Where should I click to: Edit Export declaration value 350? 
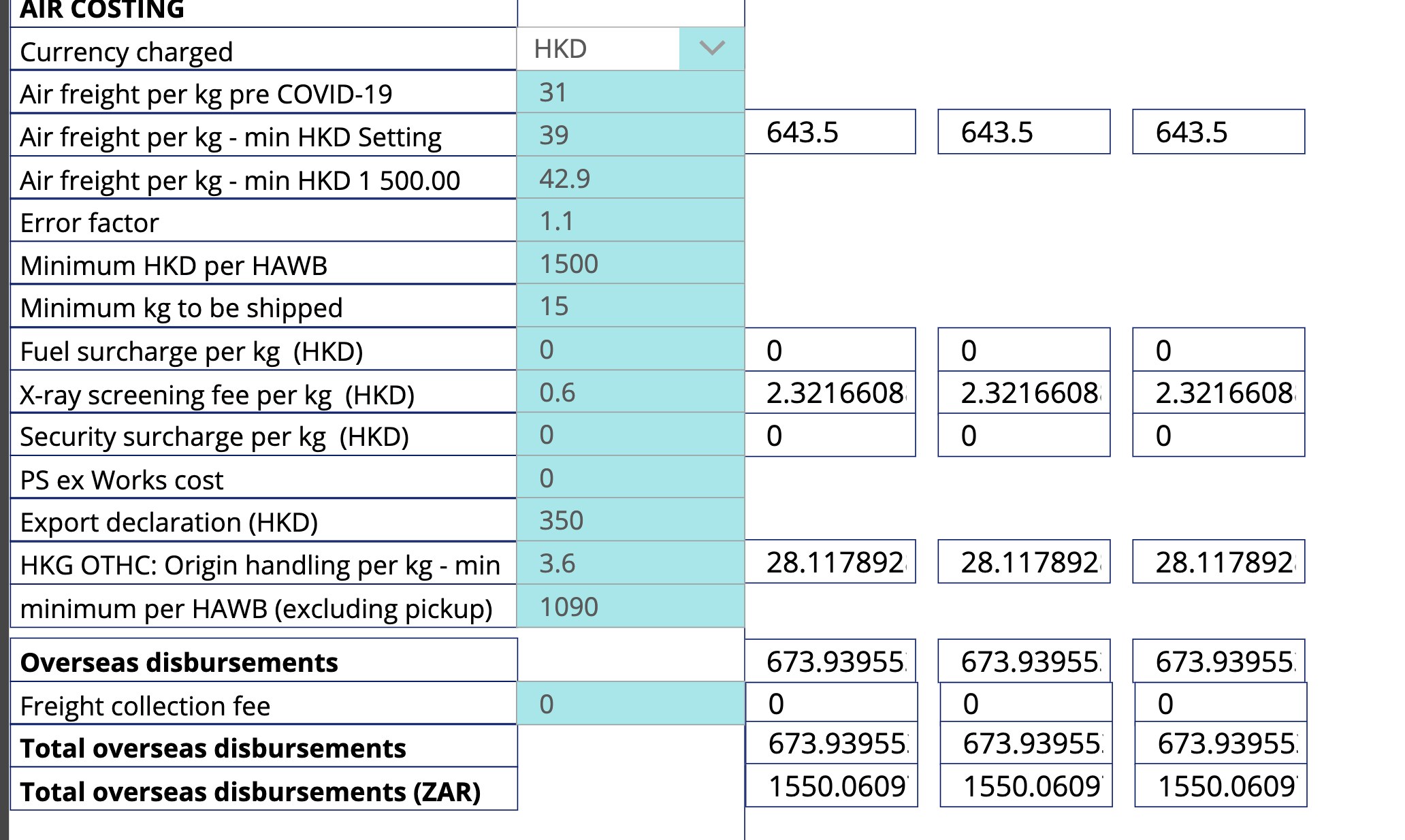pyautogui.click(x=630, y=520)
